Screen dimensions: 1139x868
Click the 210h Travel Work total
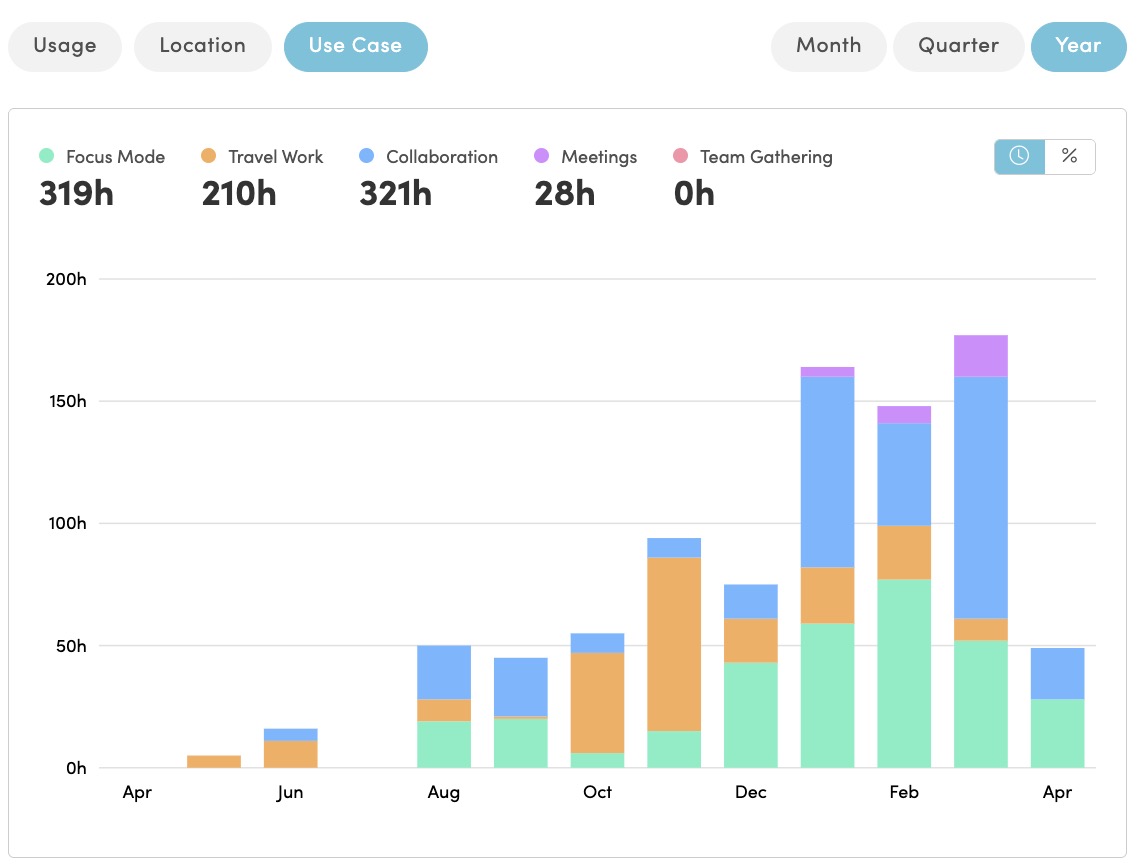[x=239, y=193]
